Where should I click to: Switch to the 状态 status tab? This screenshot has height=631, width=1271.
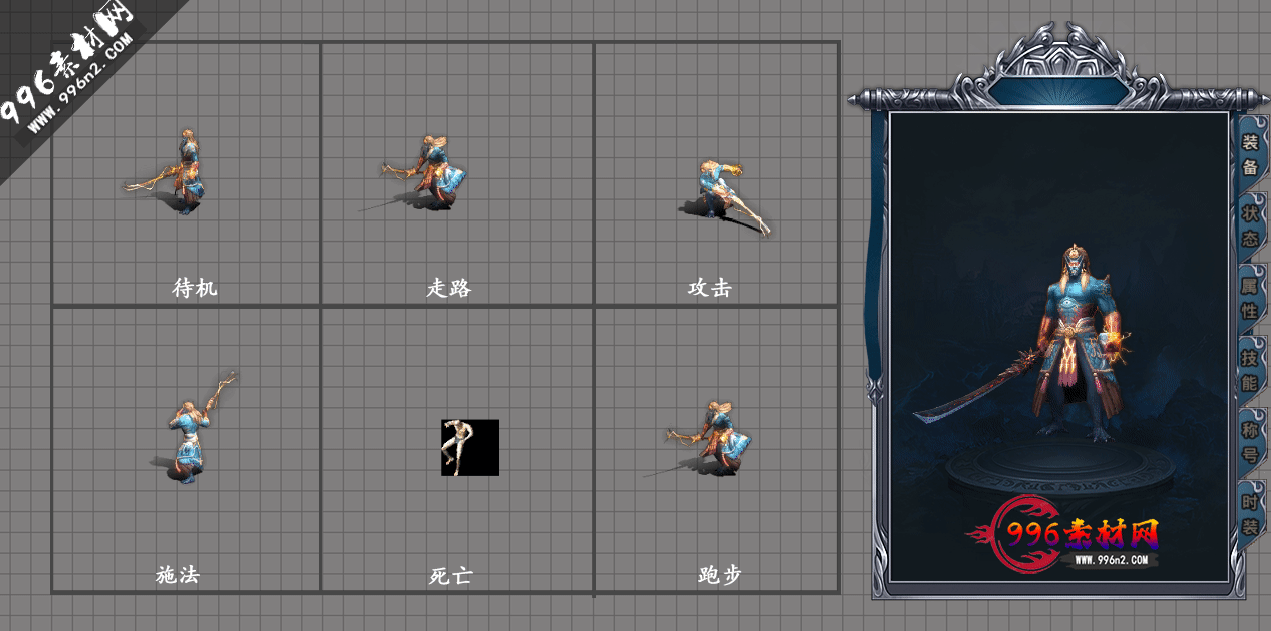(x=1250, y=226)
